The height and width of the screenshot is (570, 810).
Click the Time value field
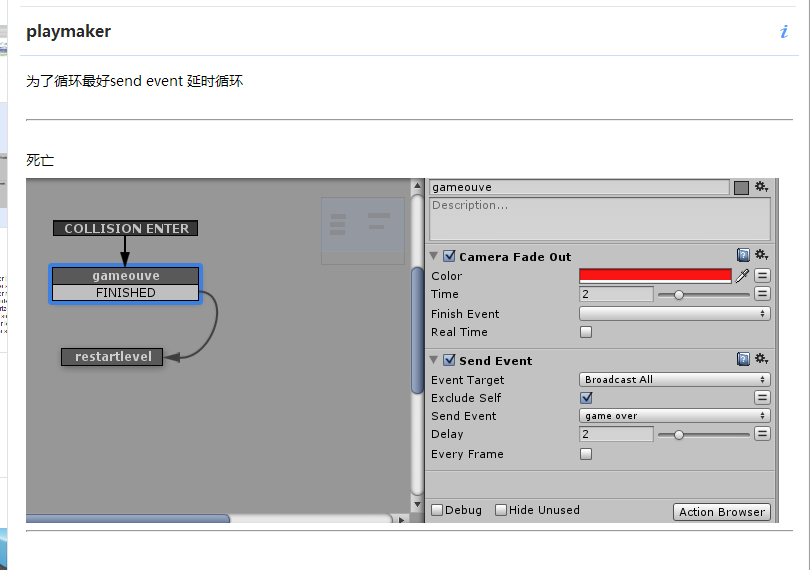[616, 294]
